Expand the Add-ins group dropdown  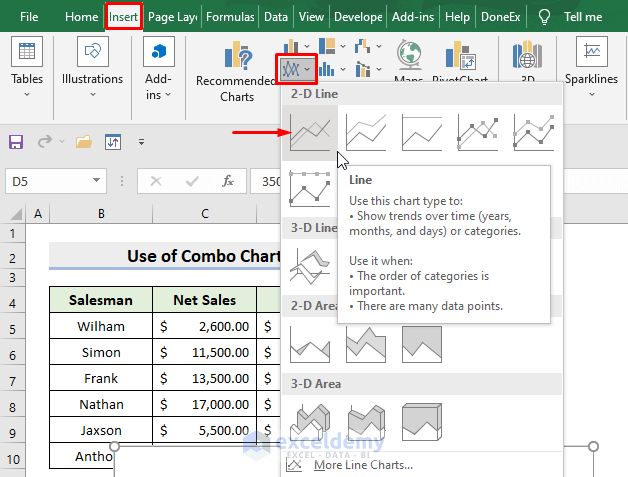coord(168,95)
